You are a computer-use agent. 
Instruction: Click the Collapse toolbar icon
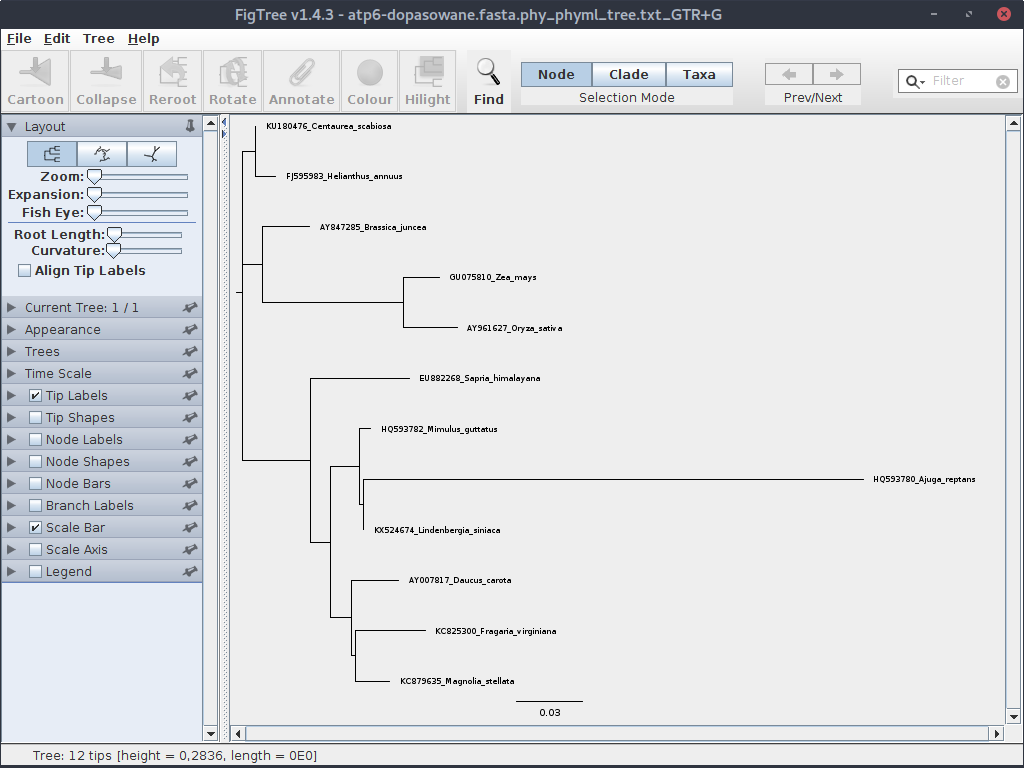point(106,80)
